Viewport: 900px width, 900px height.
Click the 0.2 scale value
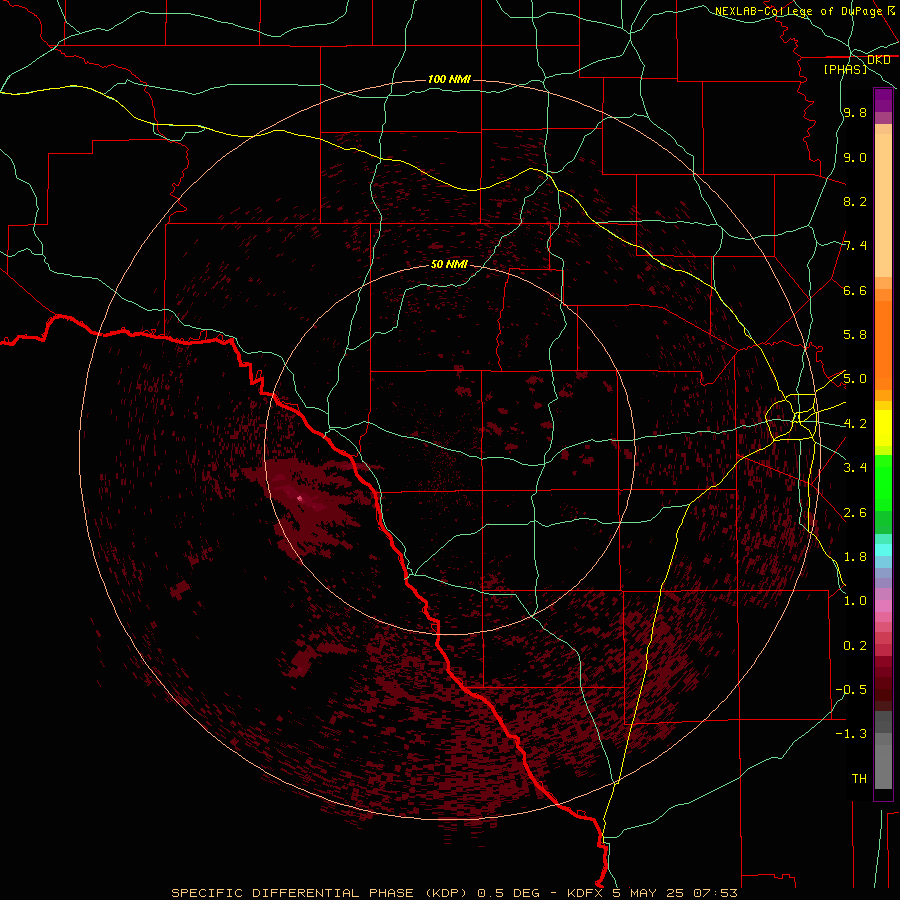(855, 645)
